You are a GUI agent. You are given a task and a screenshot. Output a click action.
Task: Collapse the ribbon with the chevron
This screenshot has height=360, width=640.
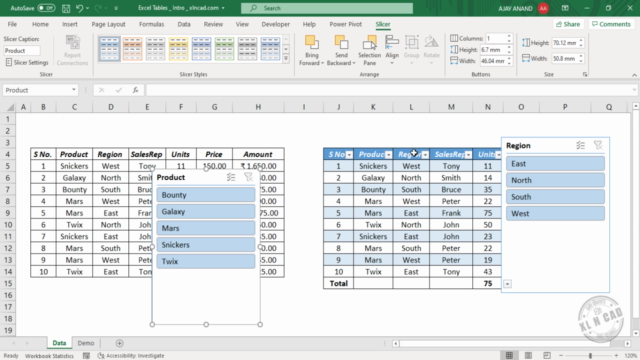pyautogui.click(x=634, y=75)
